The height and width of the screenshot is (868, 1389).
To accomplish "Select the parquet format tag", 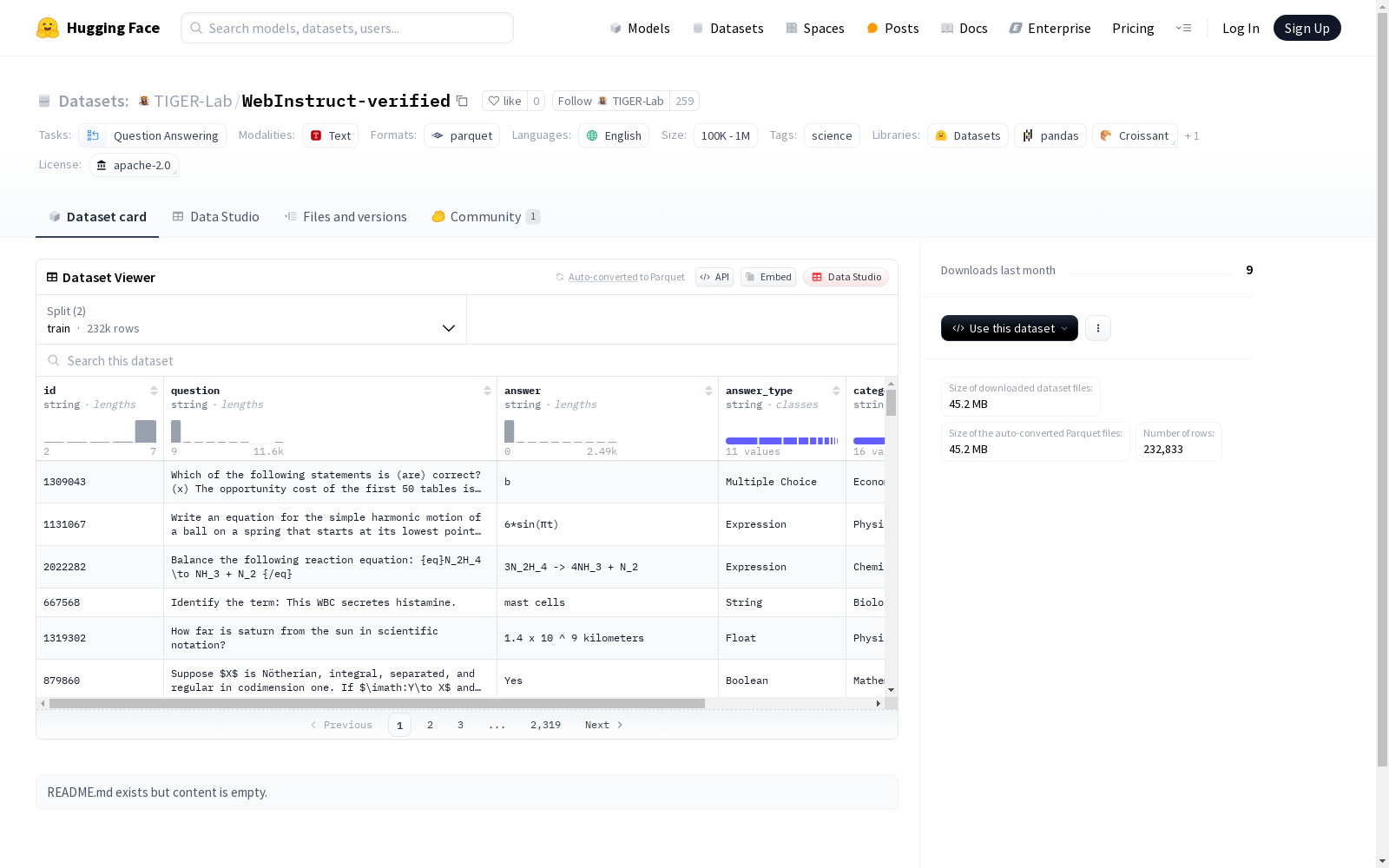I will 462,135.
